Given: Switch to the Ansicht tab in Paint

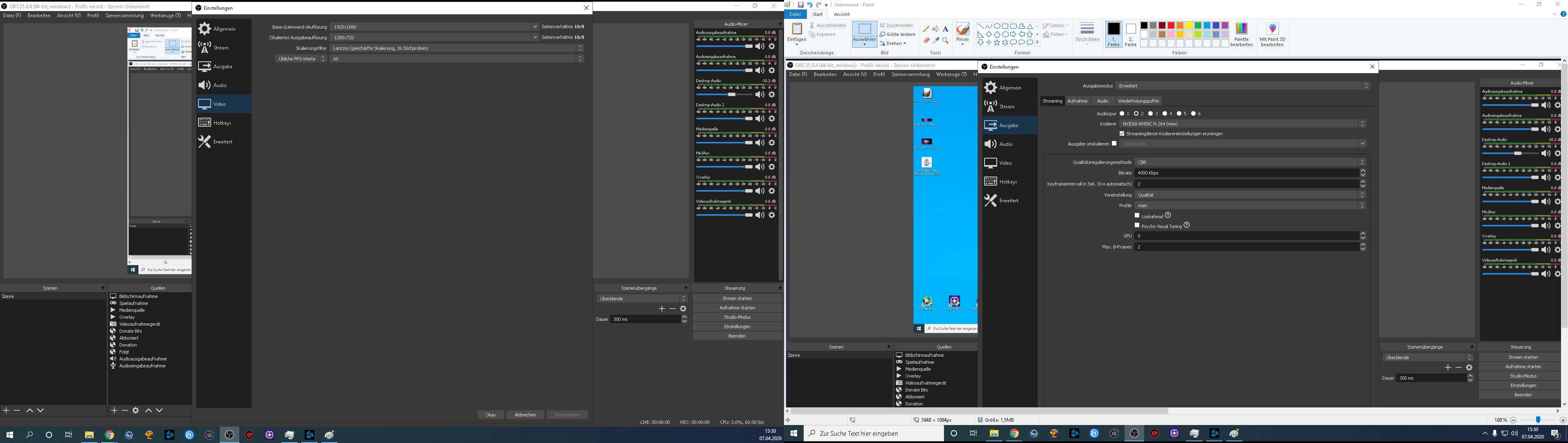Looking at the screenshot, I should coord(842,15).
